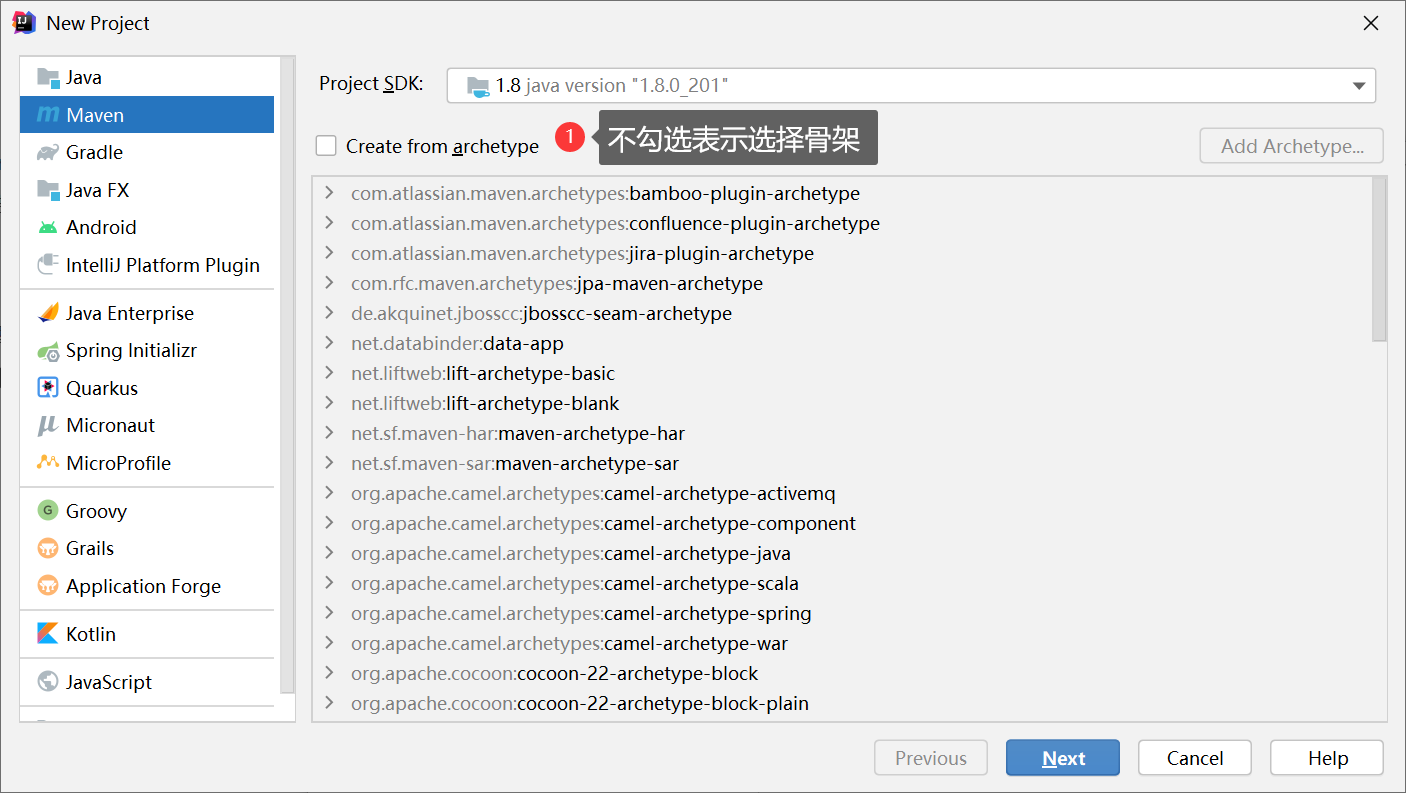Select camel-archetype-activemq row
The height and width of the screenshot is (793, 1406).
(x=842, y=493)
